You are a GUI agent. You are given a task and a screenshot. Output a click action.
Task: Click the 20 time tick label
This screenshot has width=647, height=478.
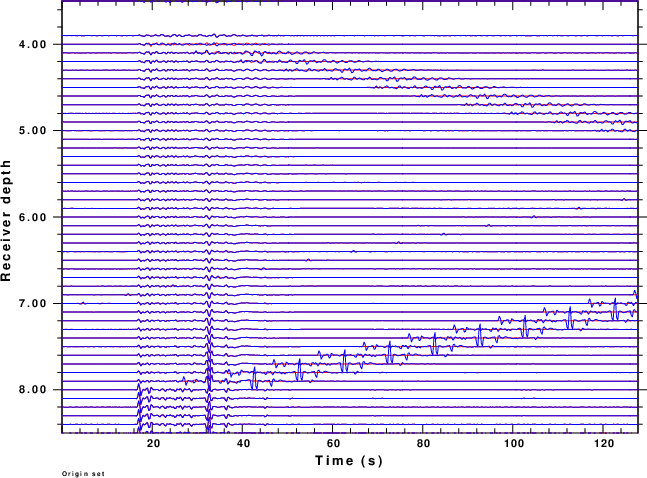click(x=153, y=444)
